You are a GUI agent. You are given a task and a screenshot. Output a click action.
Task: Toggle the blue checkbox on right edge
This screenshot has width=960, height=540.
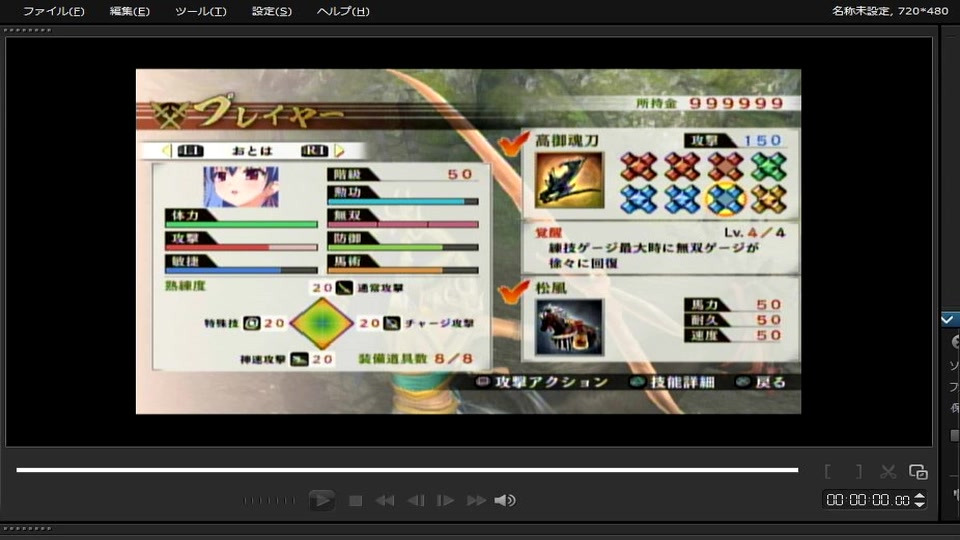click(x=948, y=320)
